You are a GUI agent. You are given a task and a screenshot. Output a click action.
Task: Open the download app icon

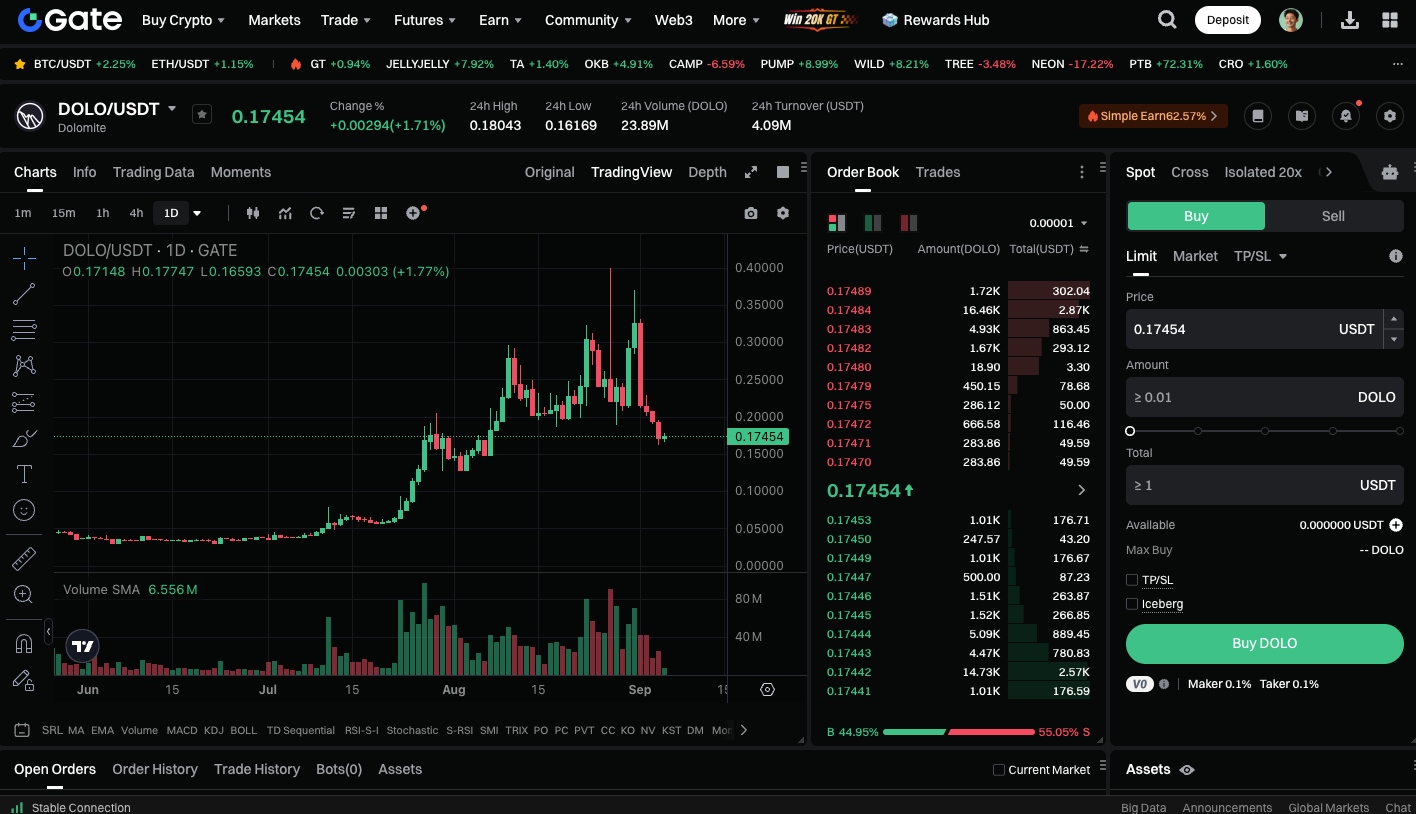coord(1349,20)
